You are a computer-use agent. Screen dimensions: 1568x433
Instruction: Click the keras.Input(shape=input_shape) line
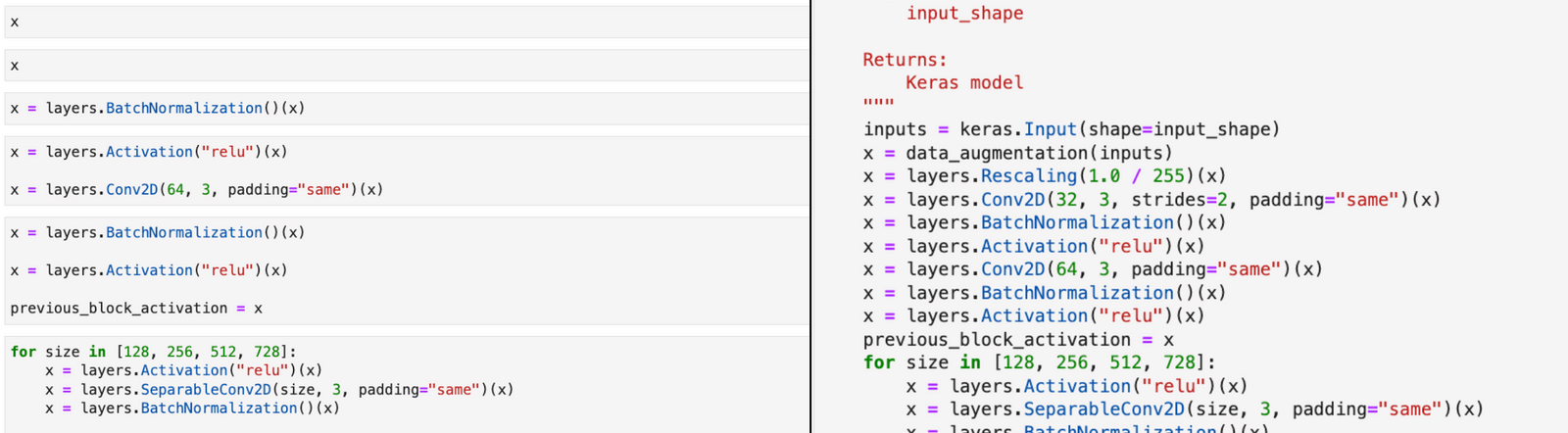[1071, 129]
